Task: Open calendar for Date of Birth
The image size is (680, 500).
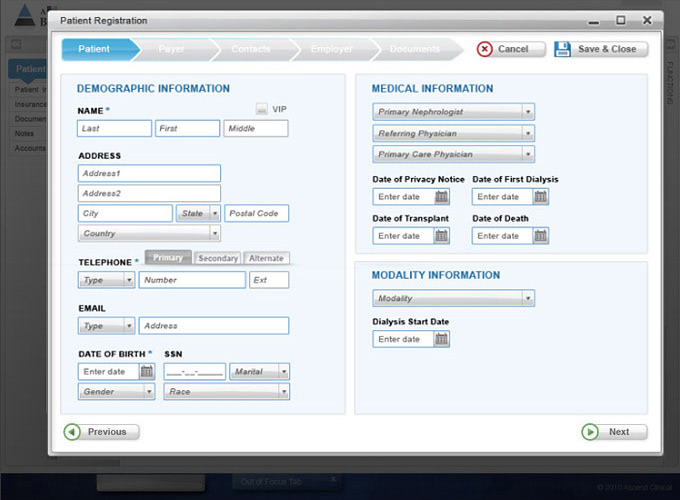Action: point(147,372)
